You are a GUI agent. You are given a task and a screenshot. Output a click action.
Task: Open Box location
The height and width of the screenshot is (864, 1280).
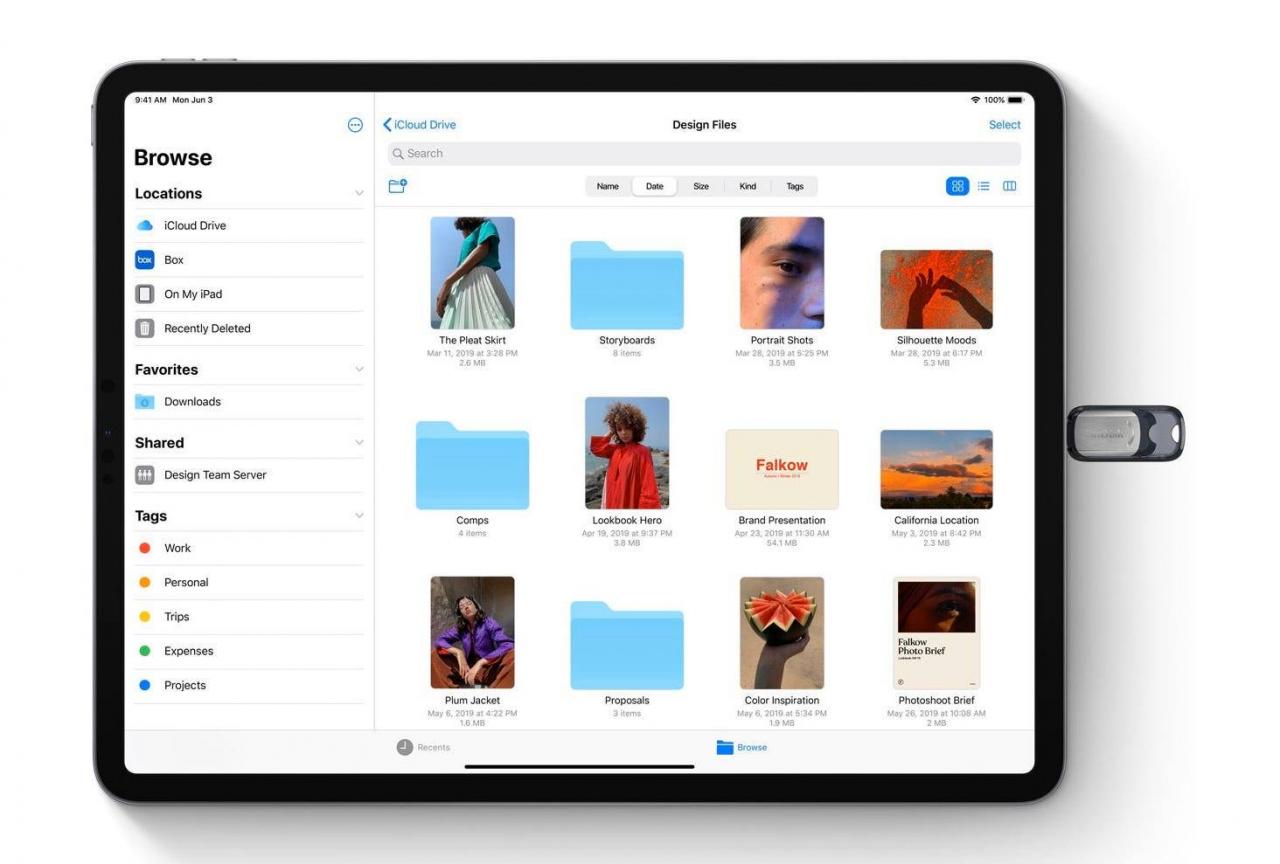[x=249, y=260]
